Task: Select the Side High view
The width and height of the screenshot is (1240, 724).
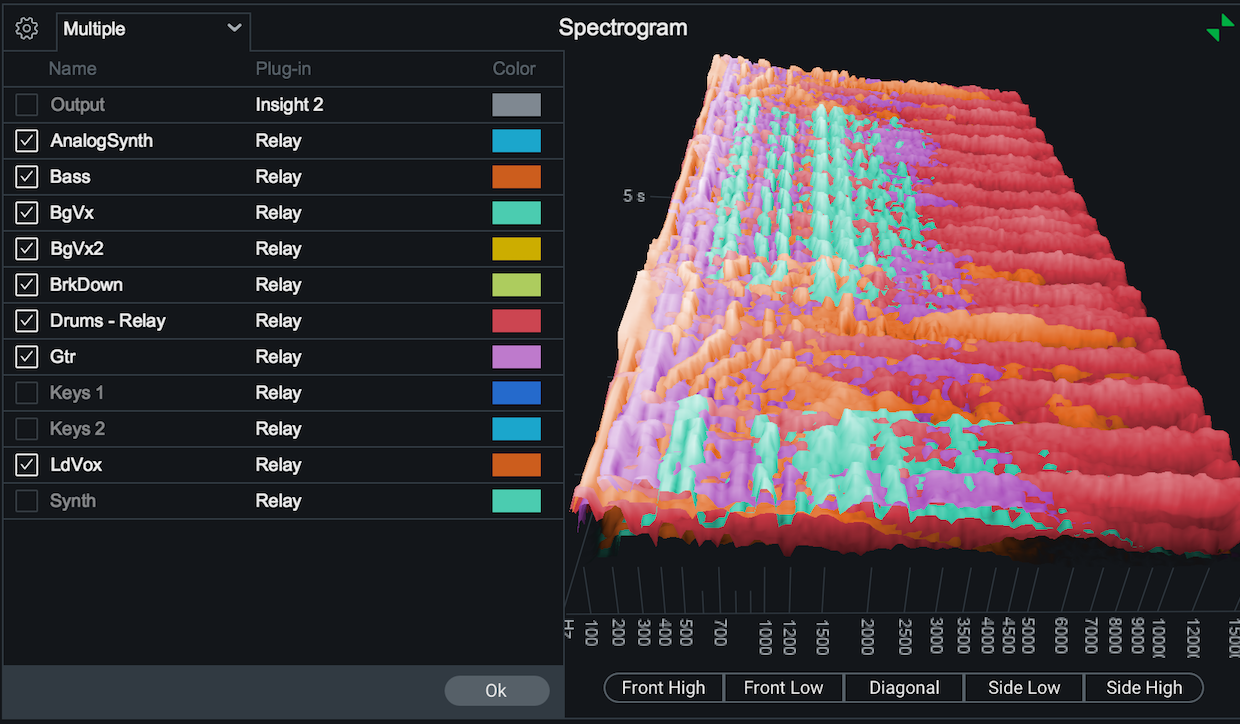Action: click(x=1144, y=688)
